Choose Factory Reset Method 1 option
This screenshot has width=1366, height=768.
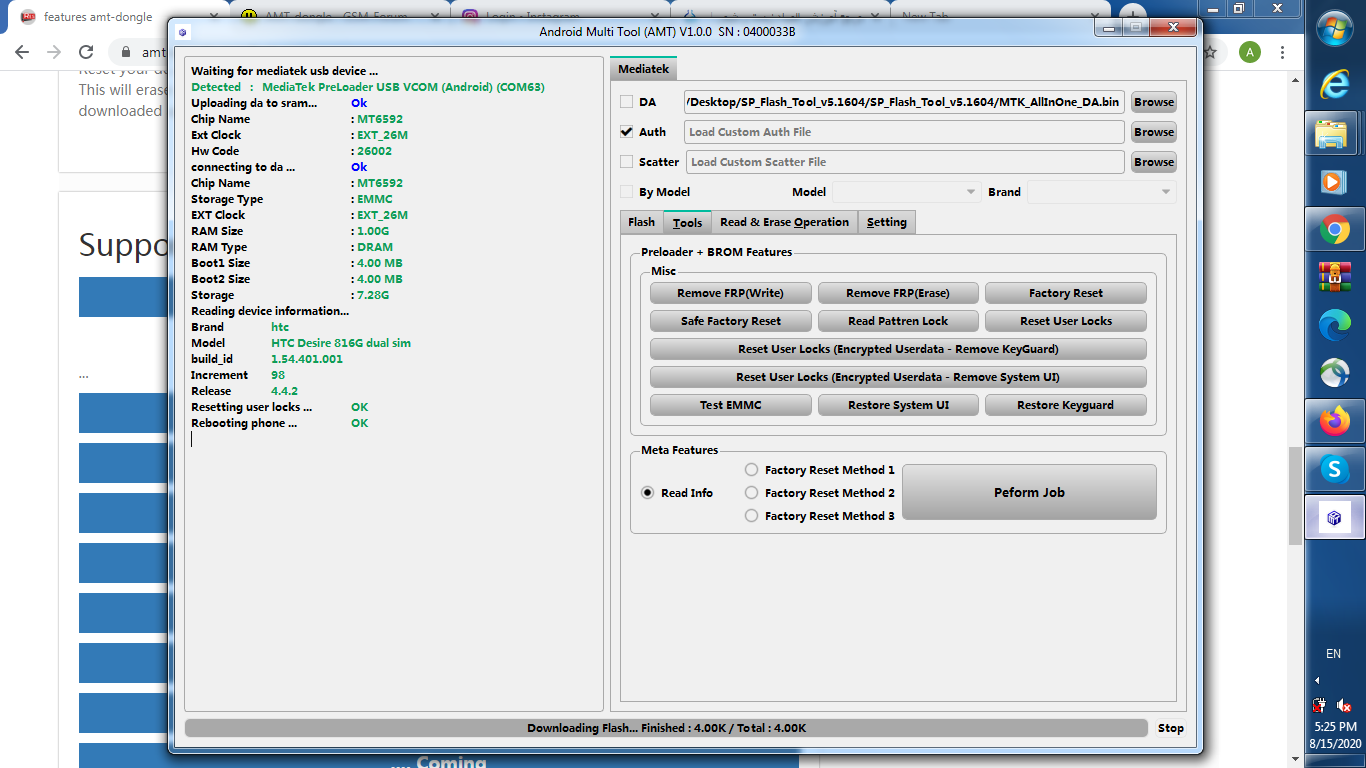coord(752,470)
